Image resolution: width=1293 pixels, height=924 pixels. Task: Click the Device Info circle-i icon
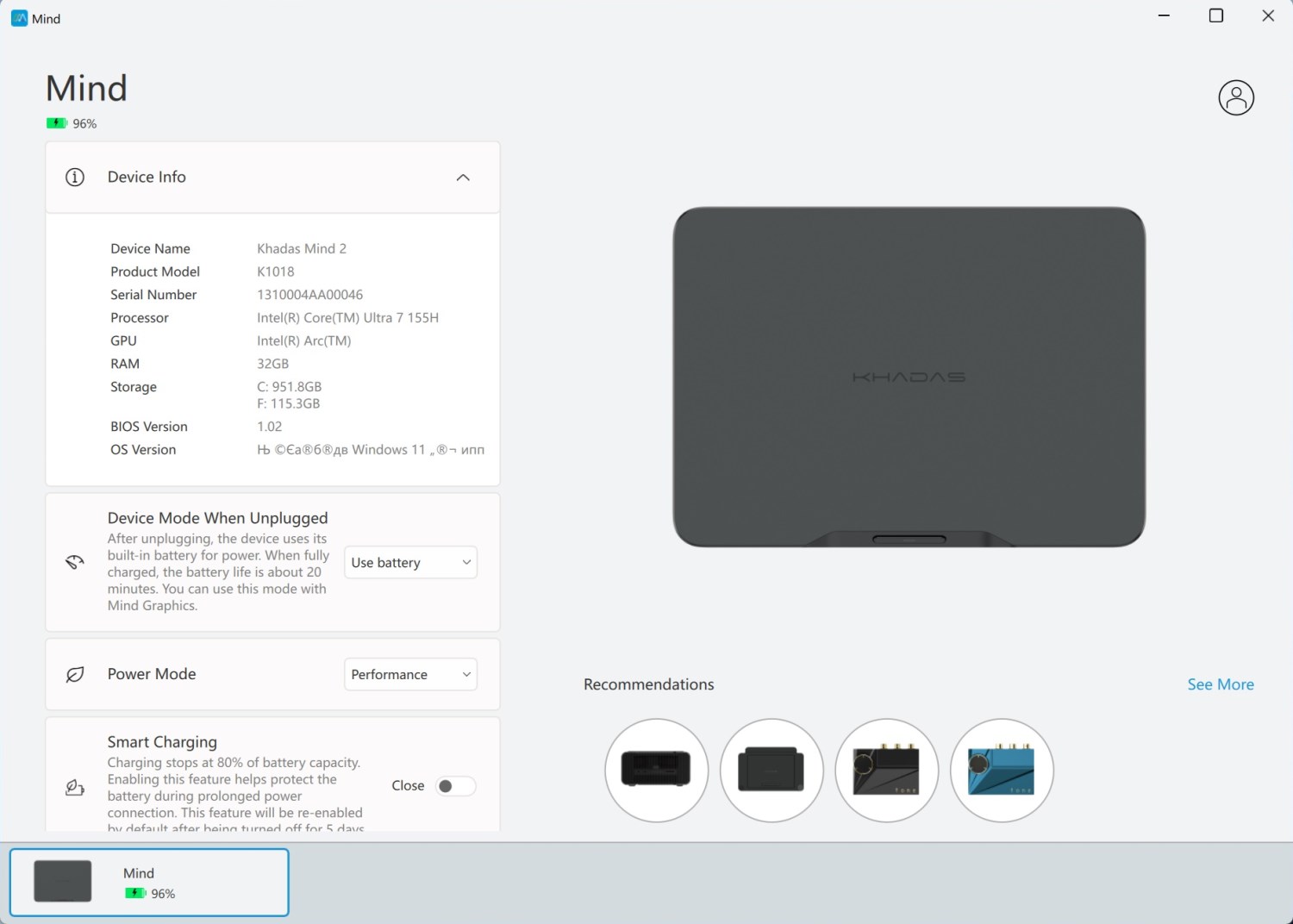[x=75, y=178]
